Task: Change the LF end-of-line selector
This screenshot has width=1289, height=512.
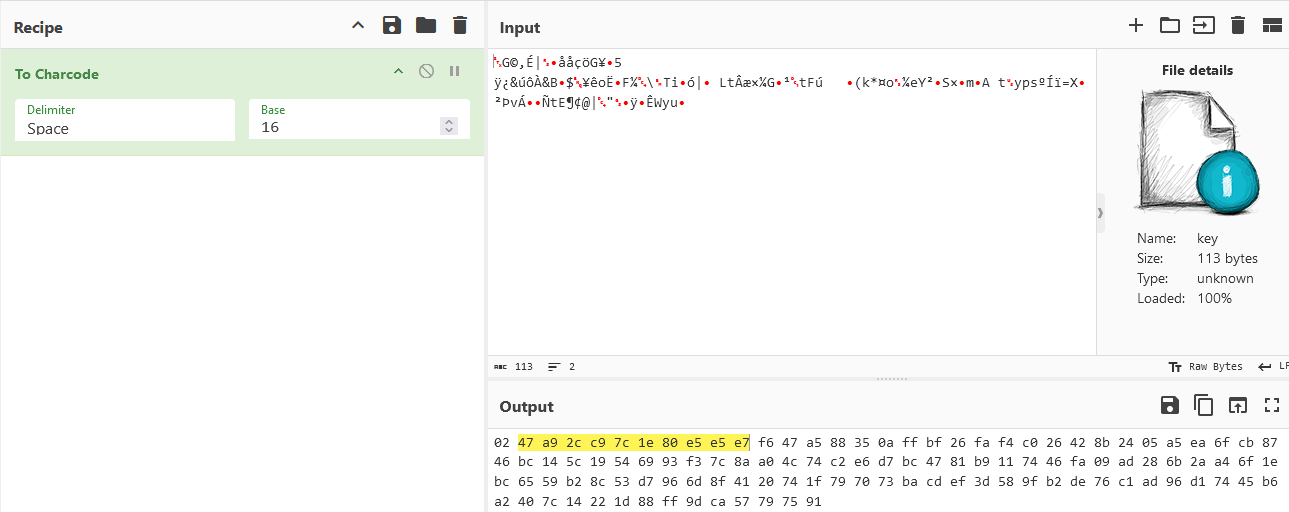Action: pos(1273,367)
